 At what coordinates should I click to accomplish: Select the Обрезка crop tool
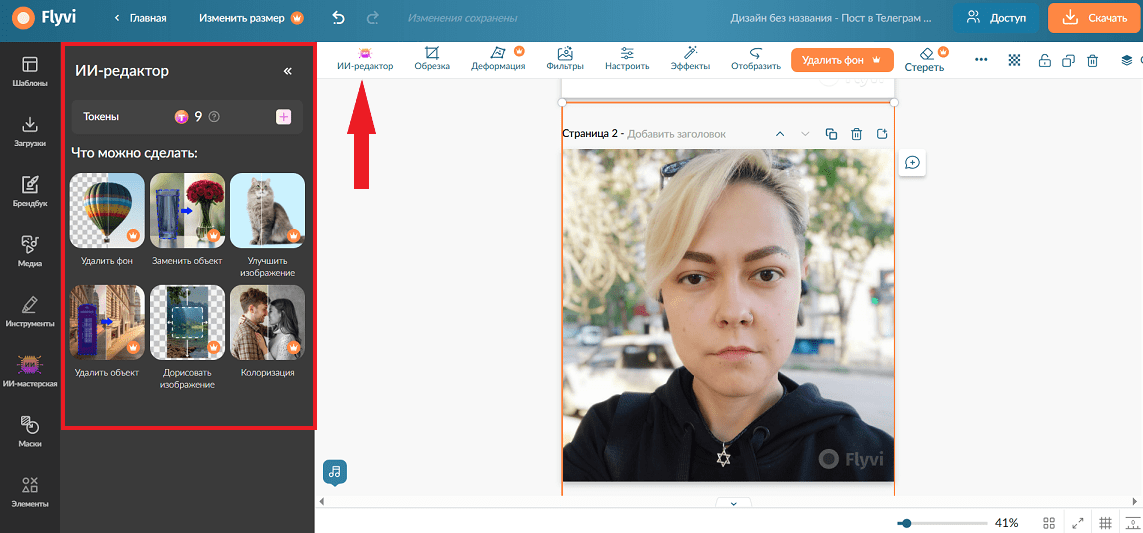[x=432, y=59]
